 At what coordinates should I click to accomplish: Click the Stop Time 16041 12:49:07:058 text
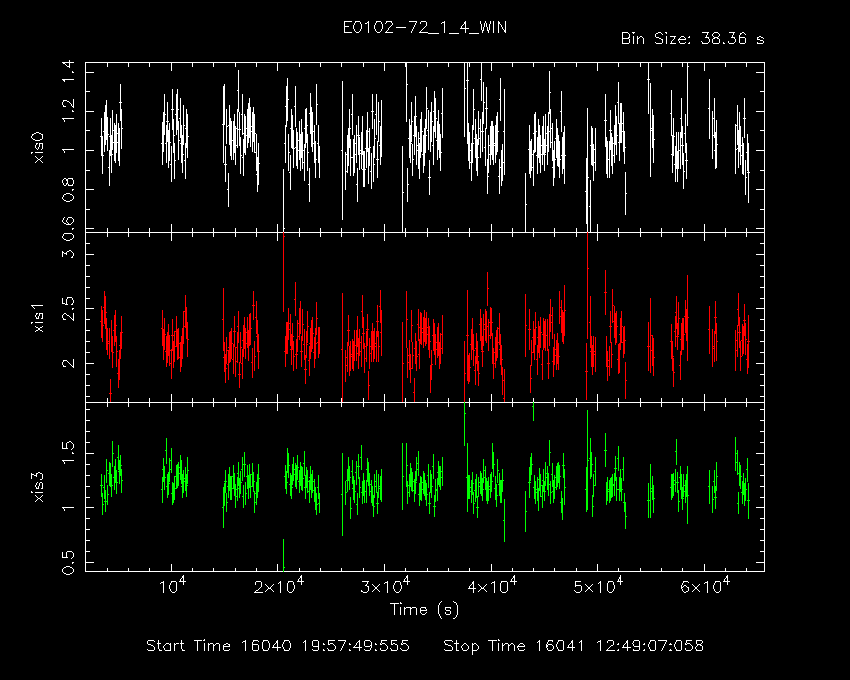coord(574,646)
